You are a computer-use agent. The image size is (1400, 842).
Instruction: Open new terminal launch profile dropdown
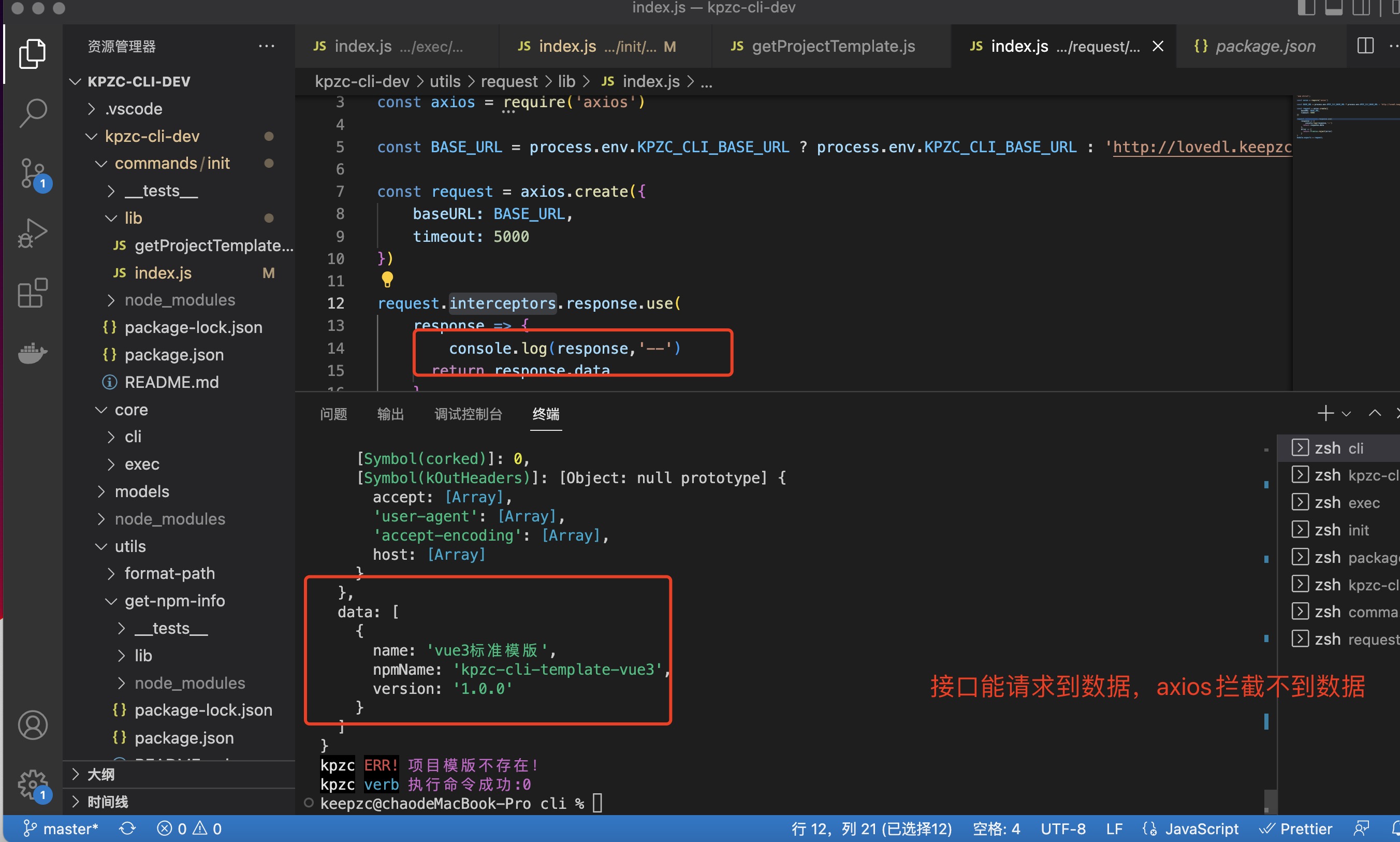coord(1346,414)
